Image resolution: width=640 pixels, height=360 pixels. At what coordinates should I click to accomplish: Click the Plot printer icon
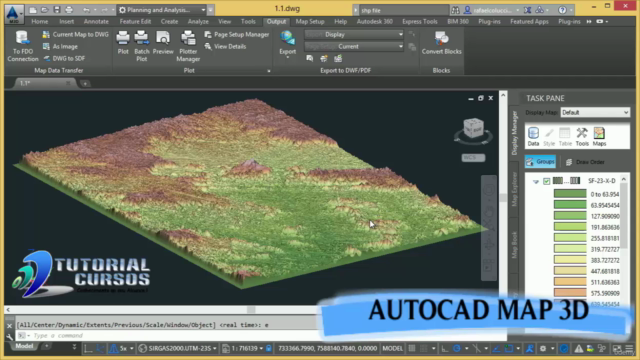(123, 43)
